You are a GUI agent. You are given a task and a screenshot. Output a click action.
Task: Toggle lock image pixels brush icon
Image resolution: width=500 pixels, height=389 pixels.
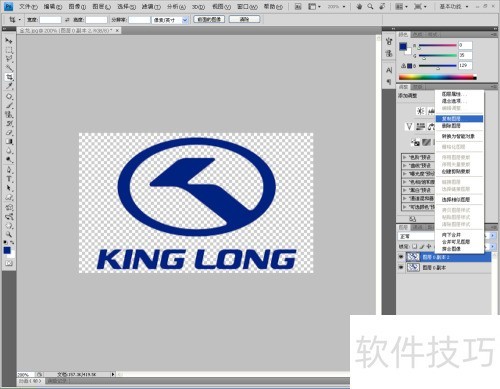point(422,247)
